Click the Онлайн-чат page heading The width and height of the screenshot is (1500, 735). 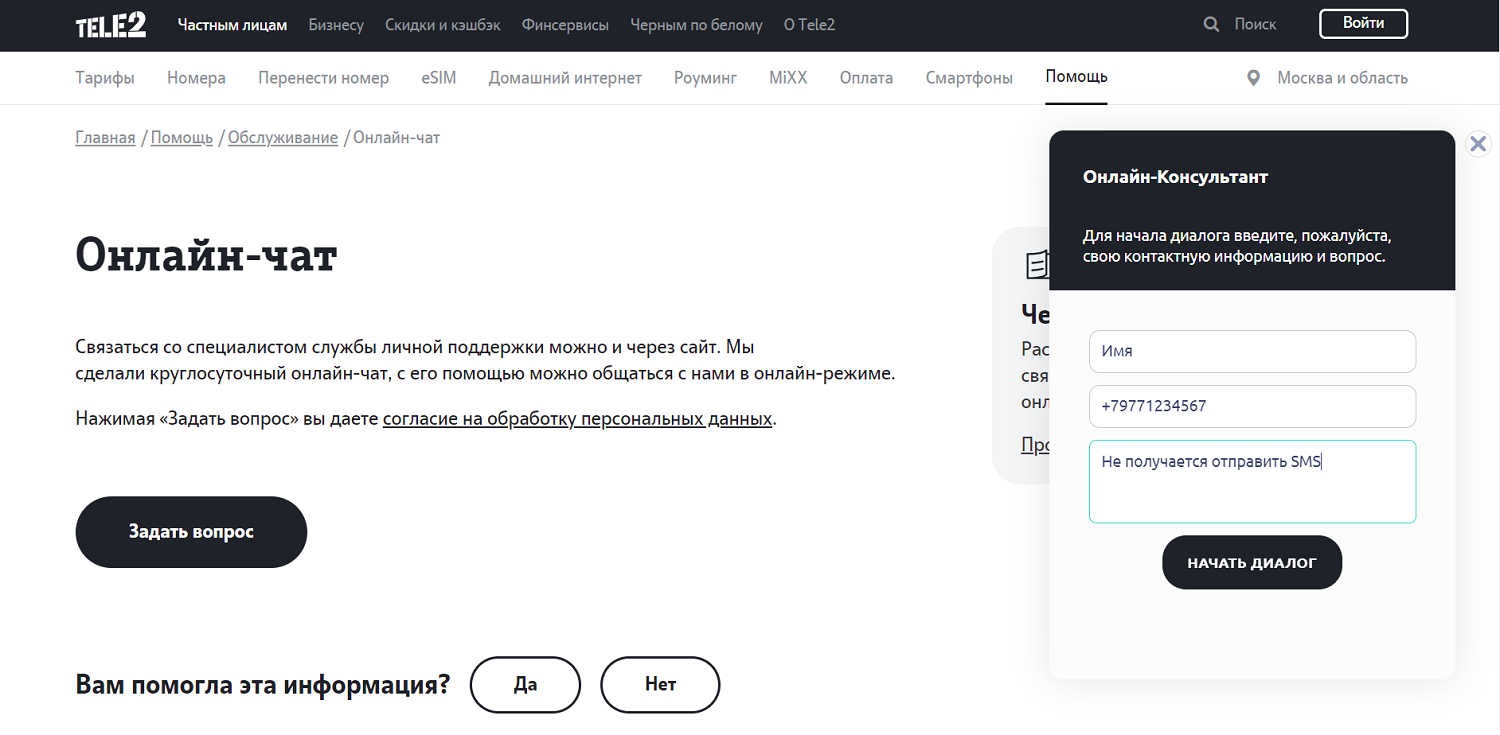[206, 256]
